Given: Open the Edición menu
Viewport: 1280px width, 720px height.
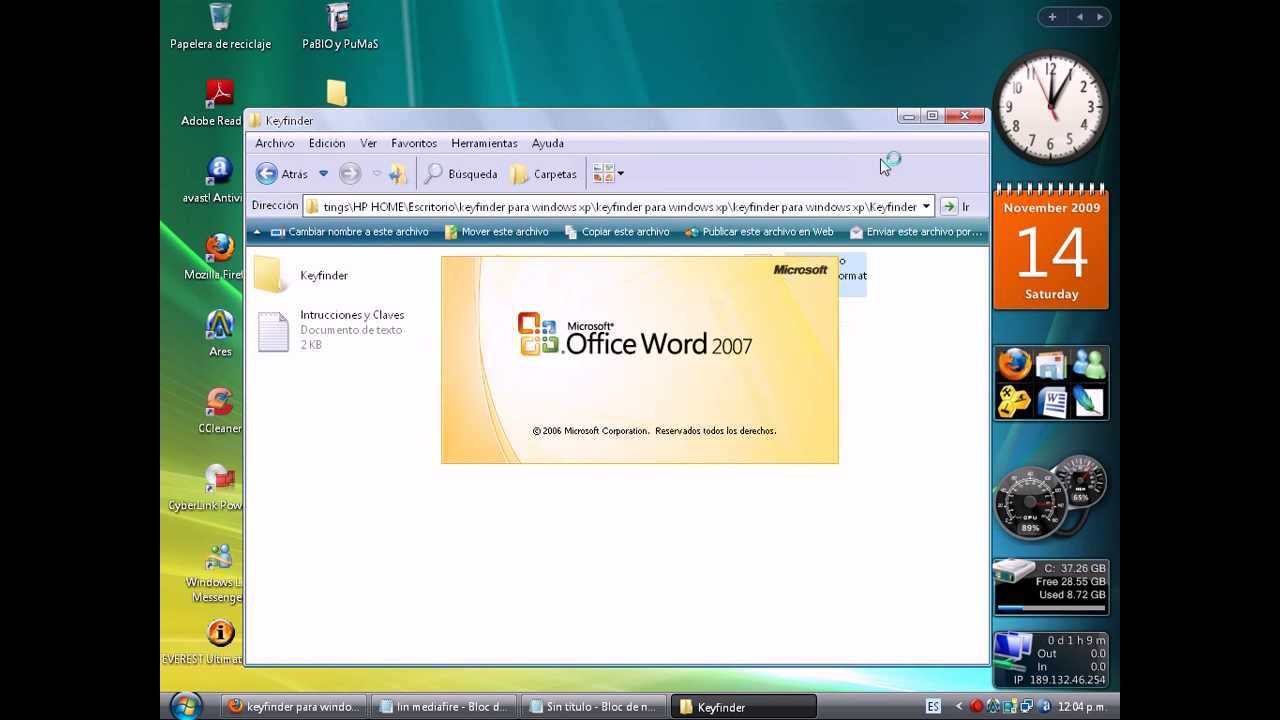Looking at the screenshot, I should coord(327,143).
